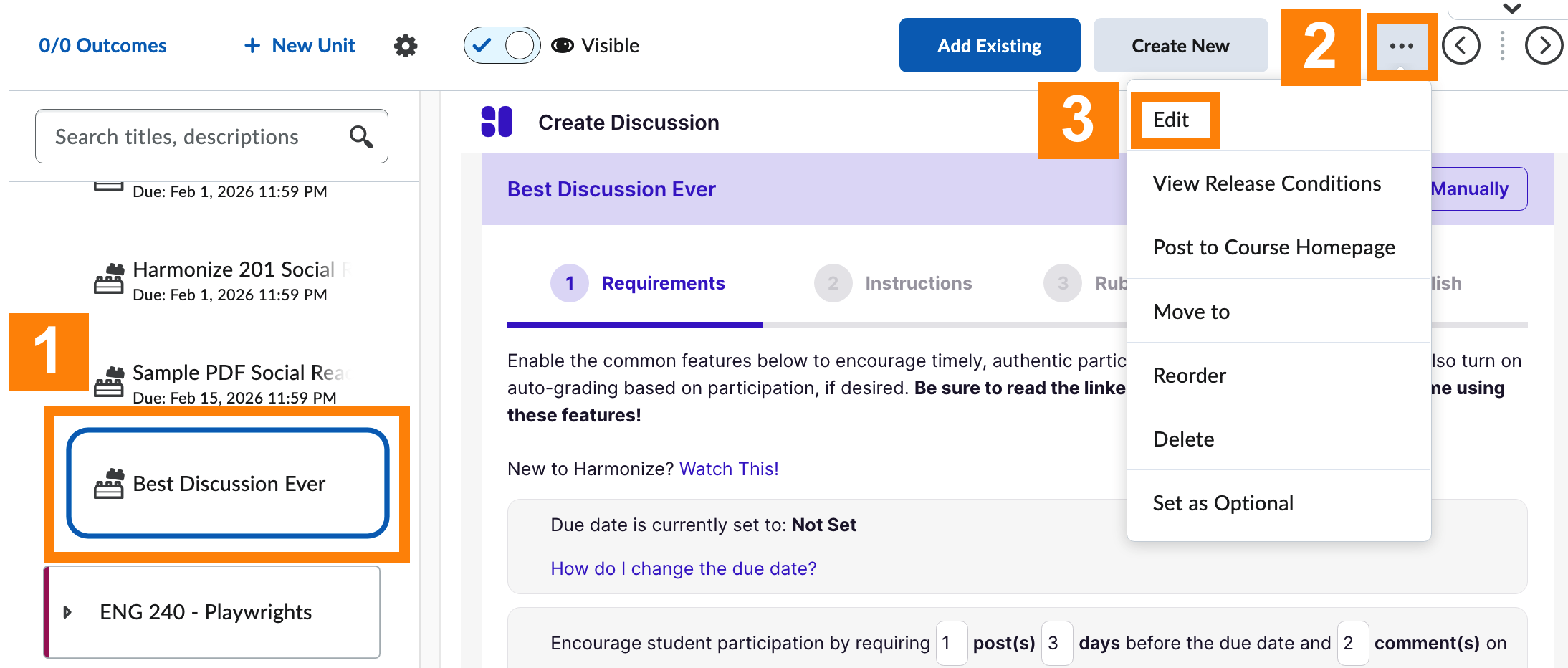
Task: Expand the ENG 240 - Playwrights unit
Action: (67, 612)
